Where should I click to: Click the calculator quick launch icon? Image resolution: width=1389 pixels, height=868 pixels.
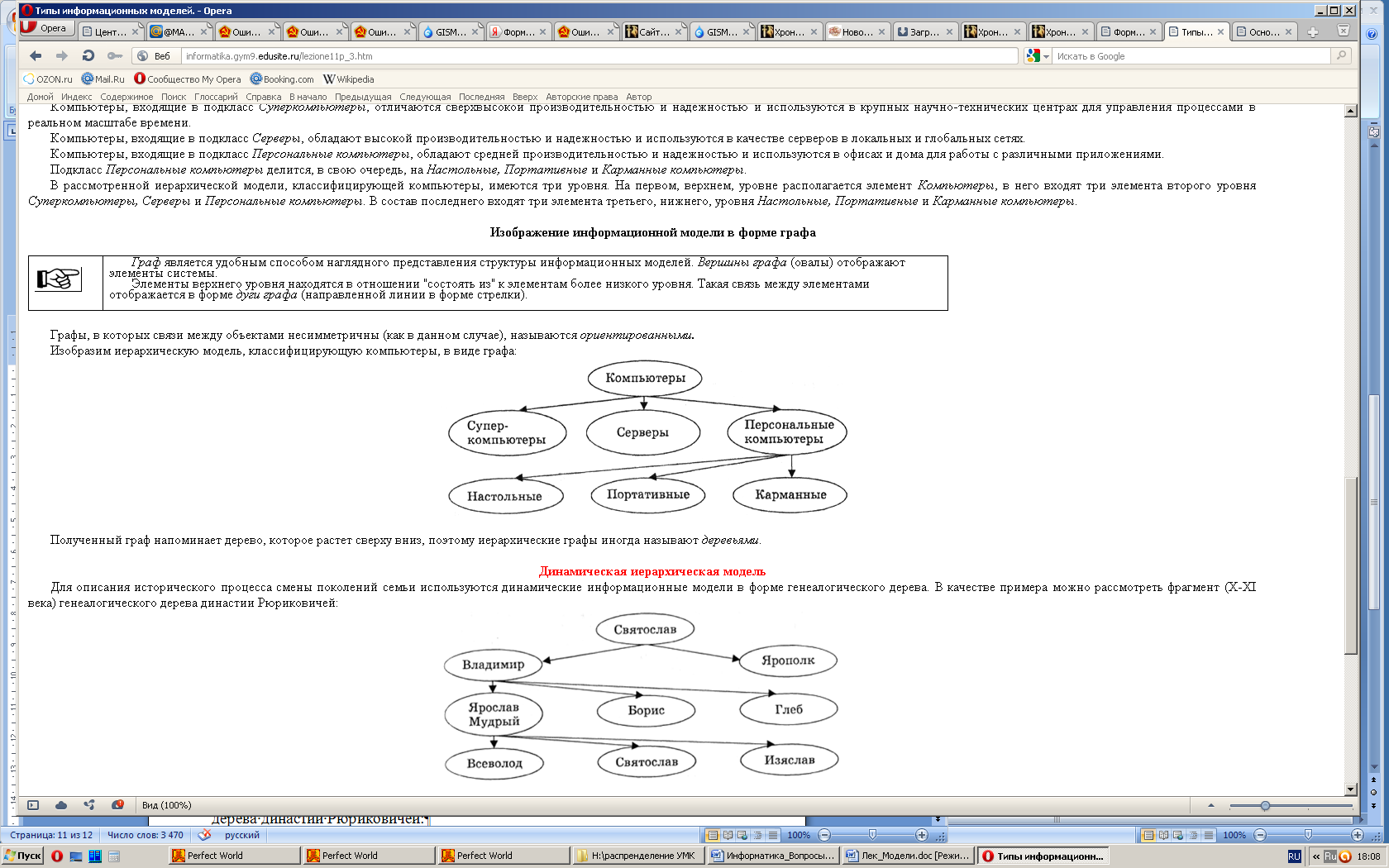[x=114, y=856]
